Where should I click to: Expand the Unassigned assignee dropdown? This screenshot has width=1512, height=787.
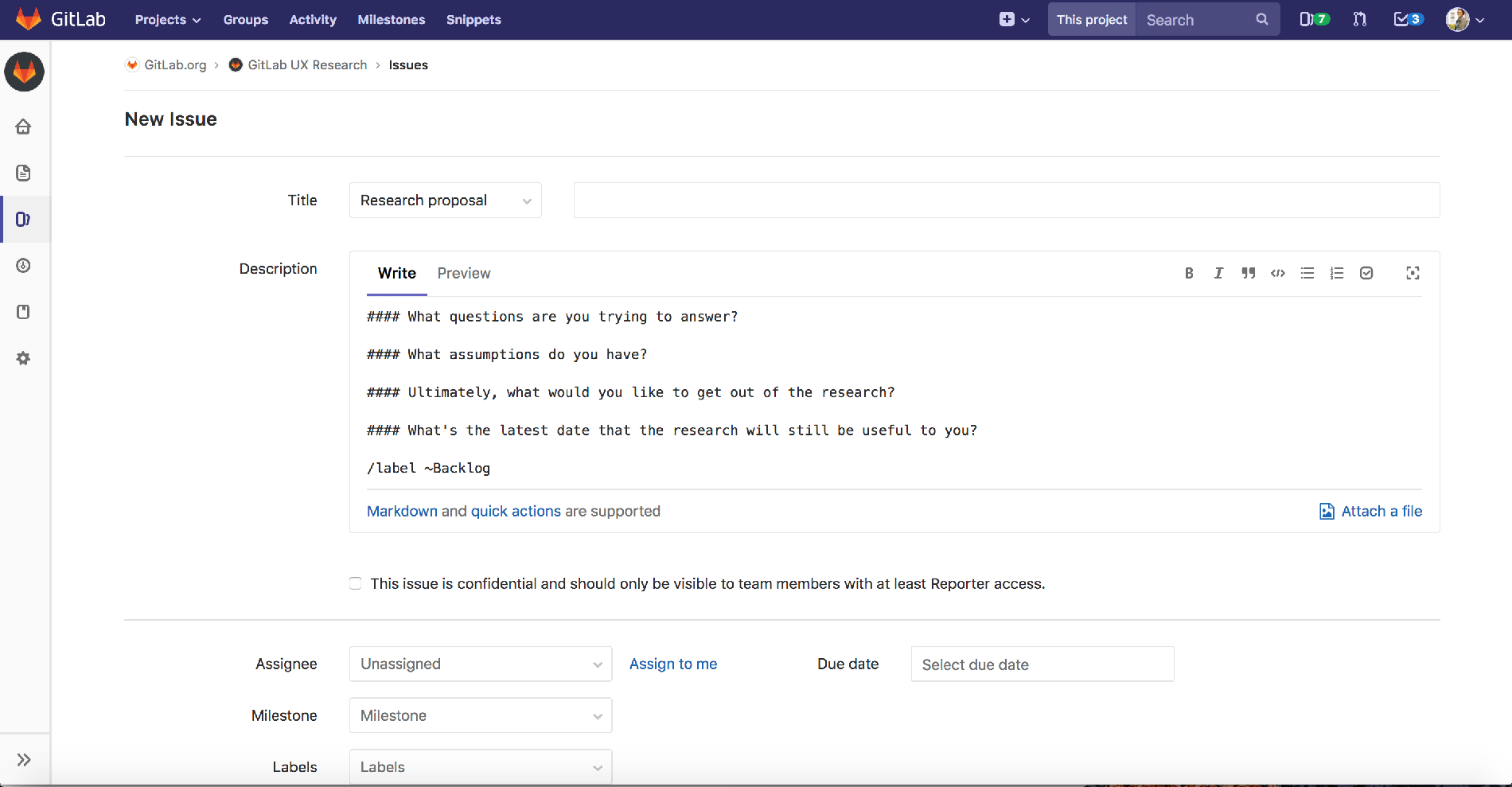click(480, 664)
